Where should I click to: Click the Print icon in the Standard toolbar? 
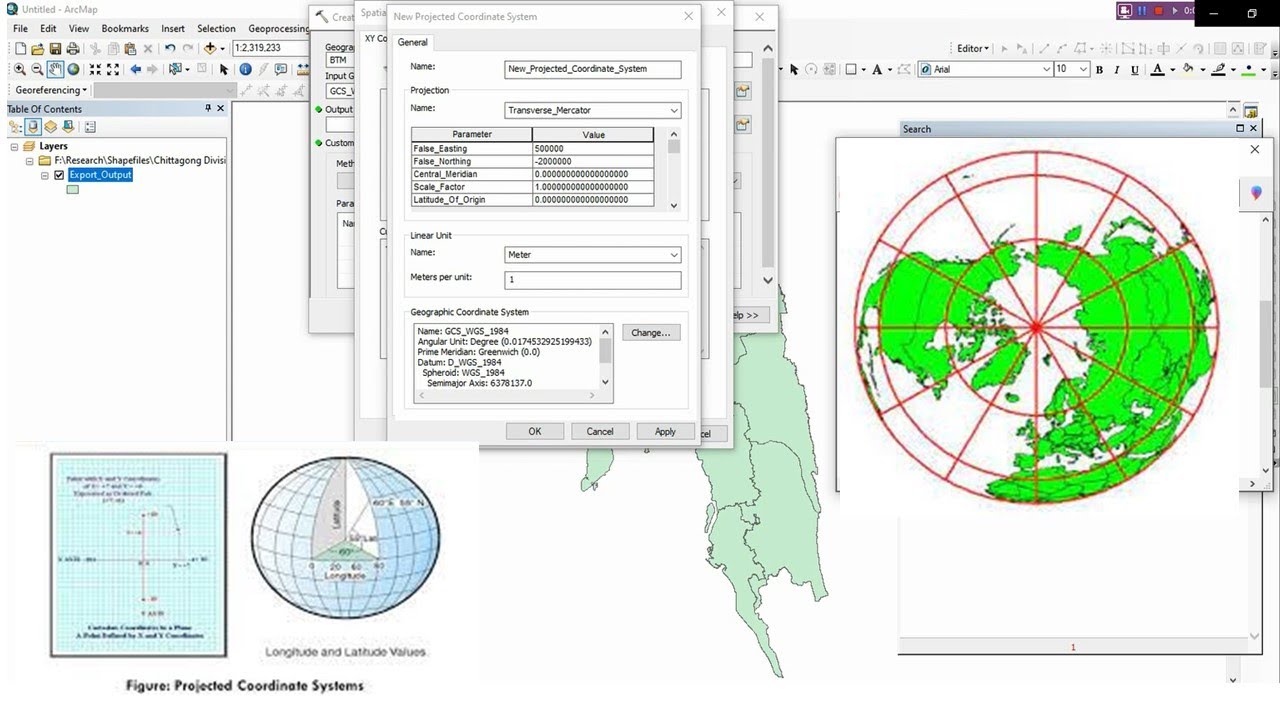point(73,48)
